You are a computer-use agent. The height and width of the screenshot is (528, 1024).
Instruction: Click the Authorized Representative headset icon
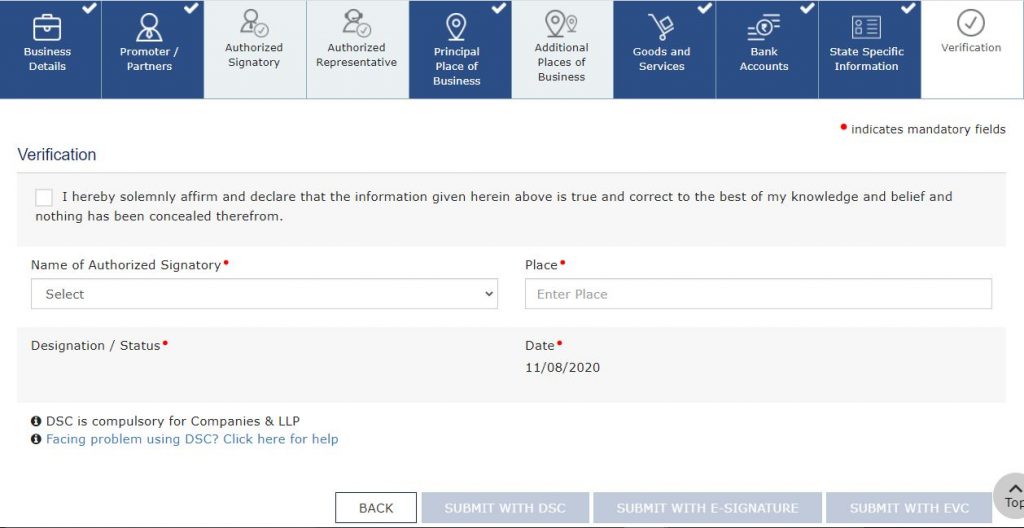coord(357,23)
